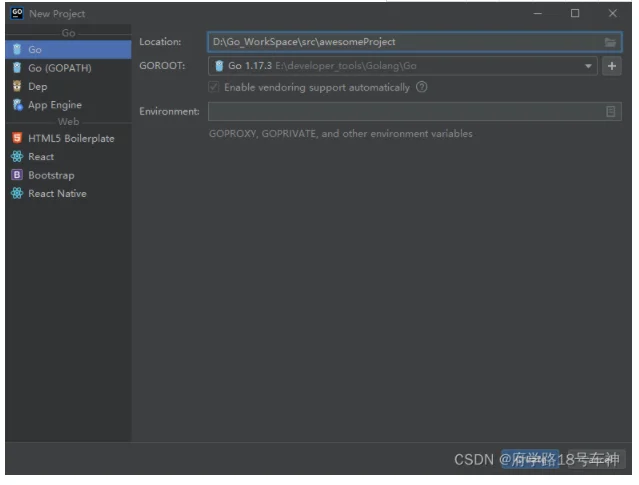Screen dimensions: 639x485
Task: Click the GOPROXY, GOPRIVATE hint text
Action: coord(341,134)
